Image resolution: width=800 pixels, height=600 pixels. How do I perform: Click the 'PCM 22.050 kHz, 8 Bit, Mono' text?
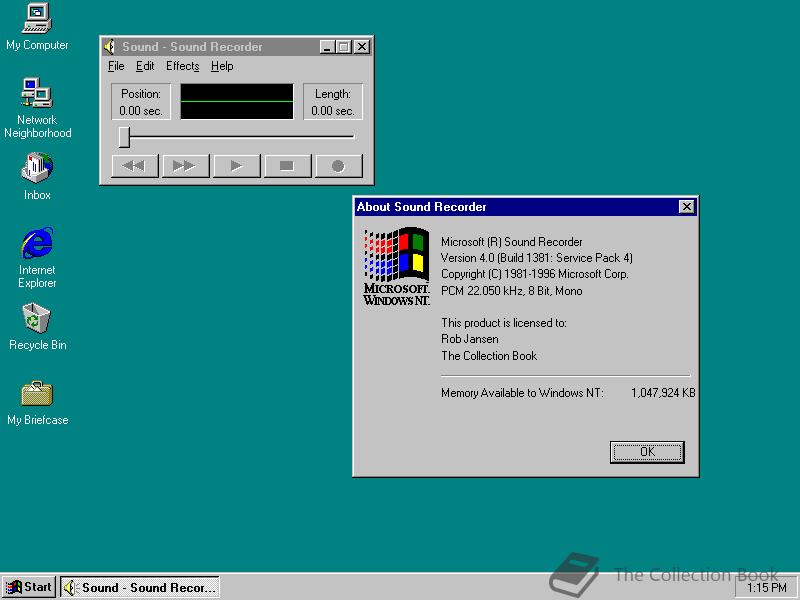coord(512,291)
